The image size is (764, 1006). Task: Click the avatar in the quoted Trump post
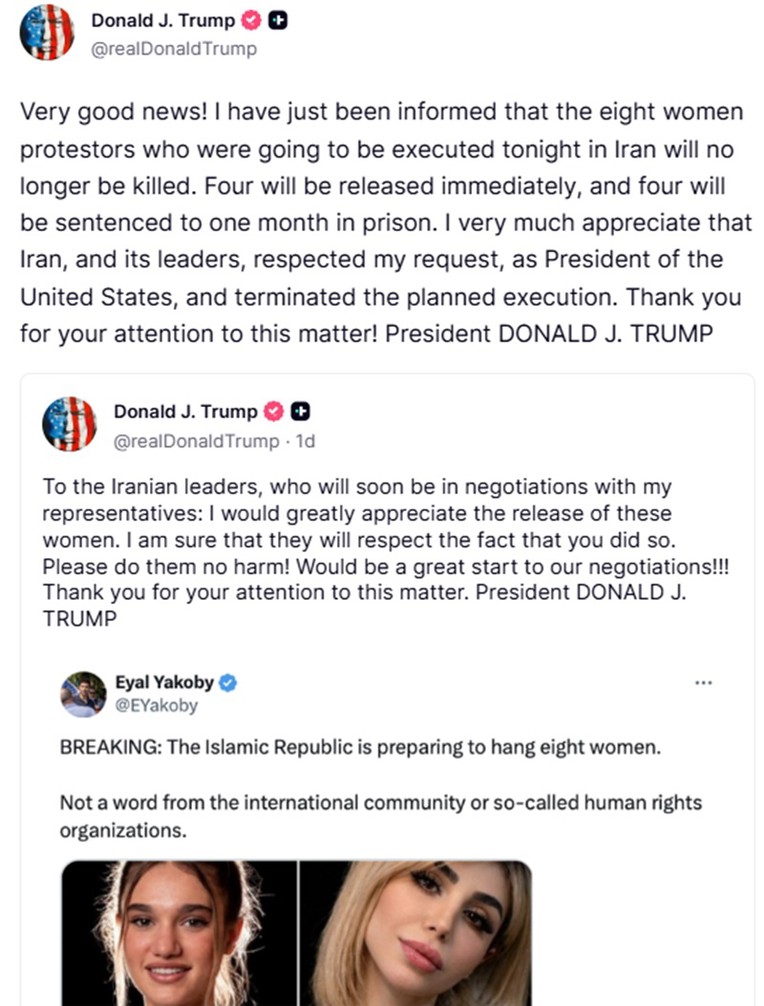(69, 423)
